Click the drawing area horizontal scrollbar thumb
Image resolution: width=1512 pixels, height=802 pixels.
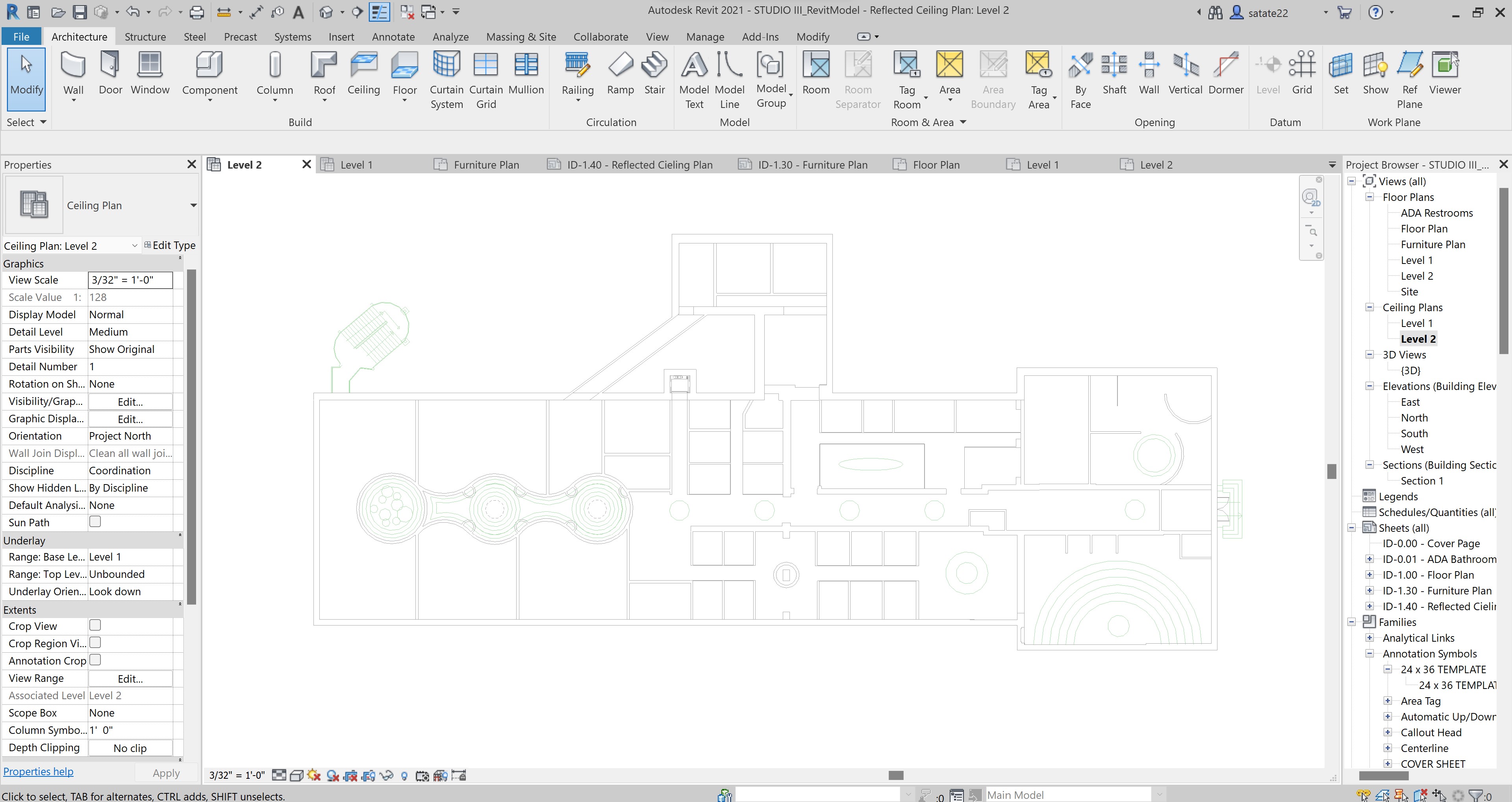tap(896, 775)
